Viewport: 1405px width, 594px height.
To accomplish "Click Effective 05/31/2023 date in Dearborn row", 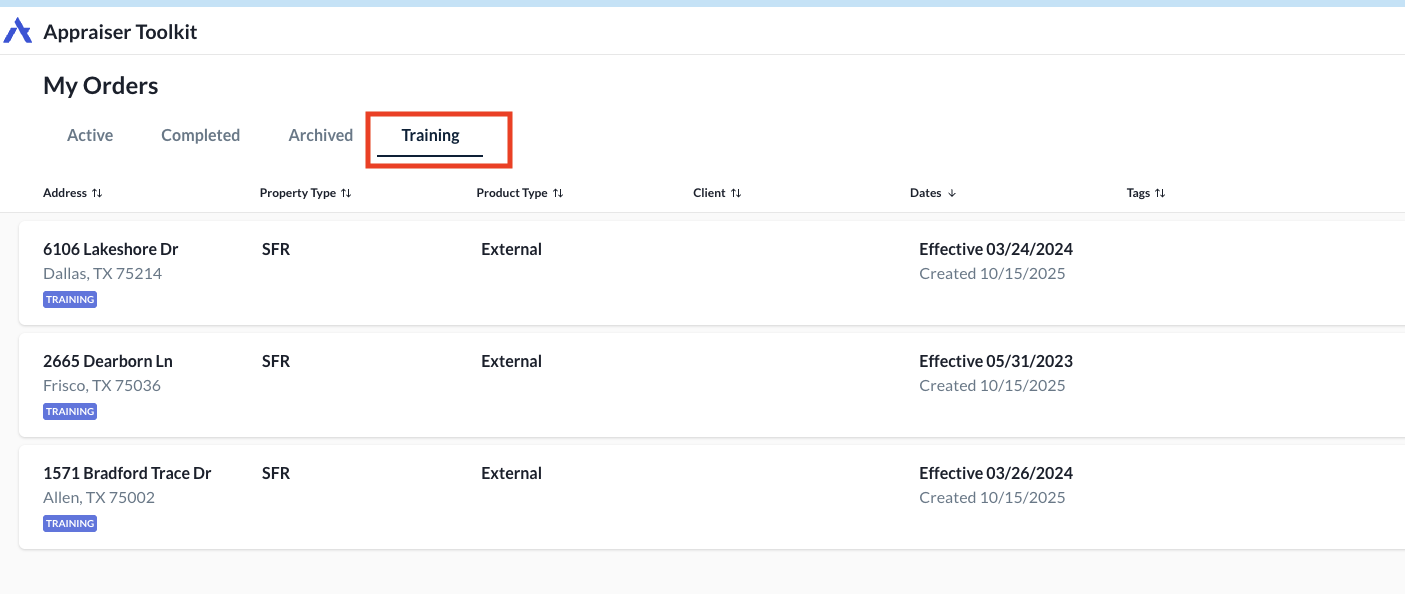I will click(x=996, y=361).
